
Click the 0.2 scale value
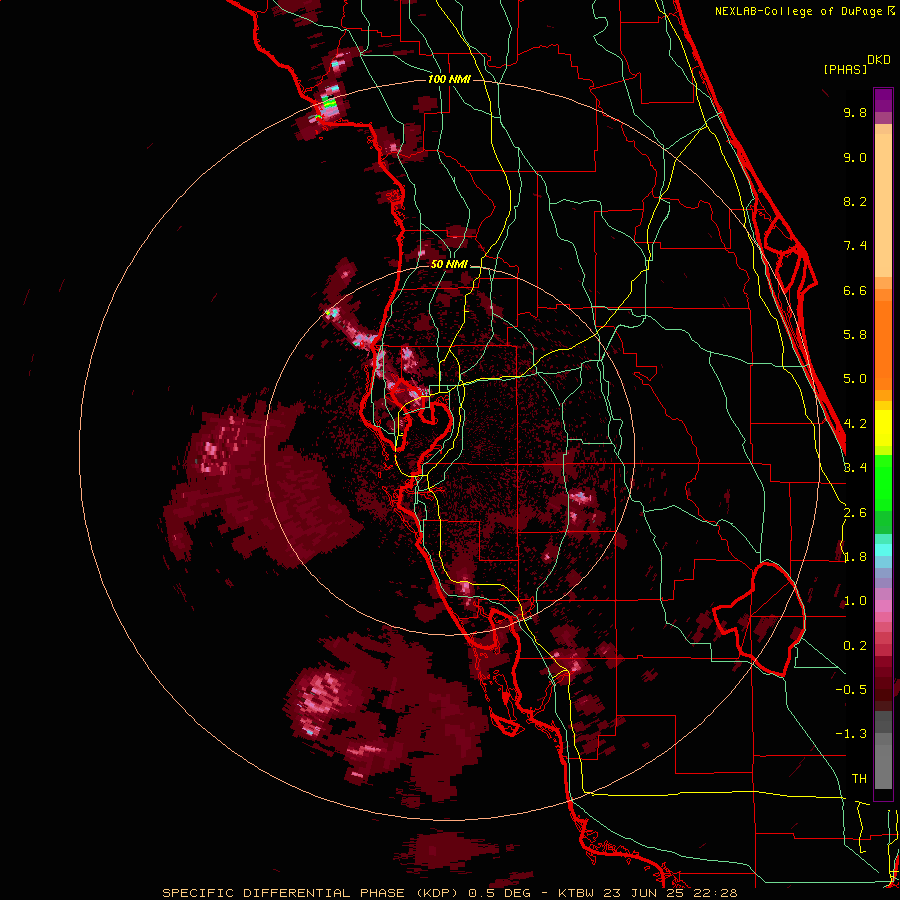coord(855,646)
